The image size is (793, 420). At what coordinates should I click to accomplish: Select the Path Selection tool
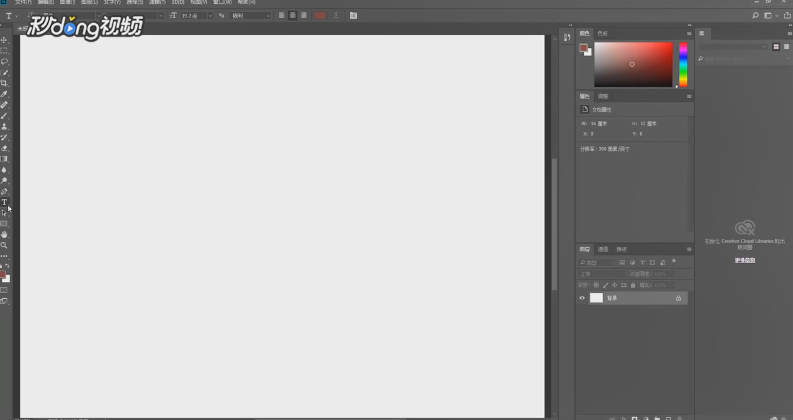[4, 213]
